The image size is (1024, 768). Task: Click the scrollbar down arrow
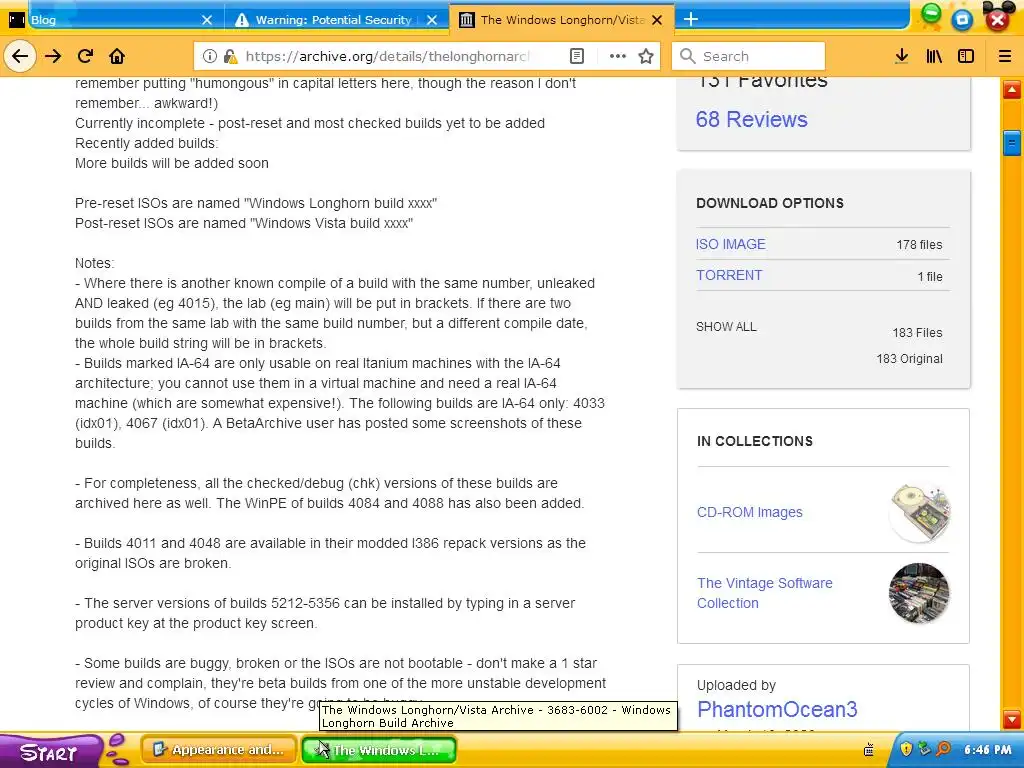click(1012, 720)
